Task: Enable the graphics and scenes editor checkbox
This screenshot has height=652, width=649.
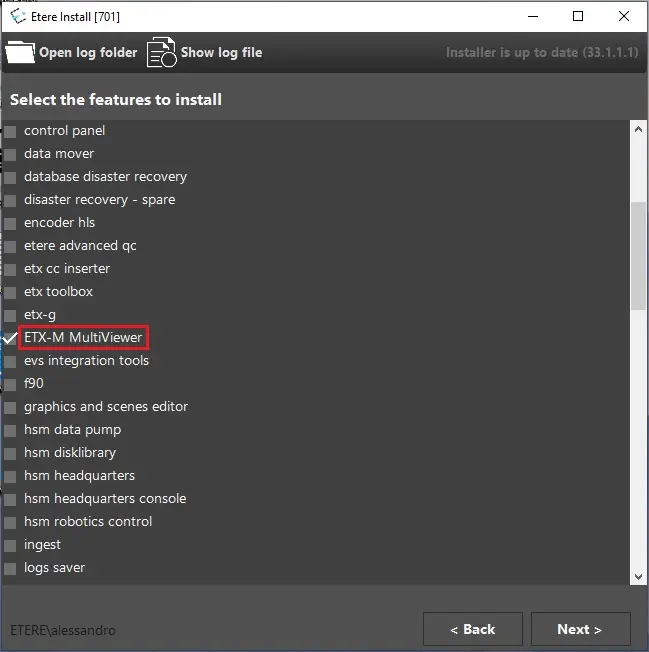Action: pyautogui.click(x=10, y=407)
